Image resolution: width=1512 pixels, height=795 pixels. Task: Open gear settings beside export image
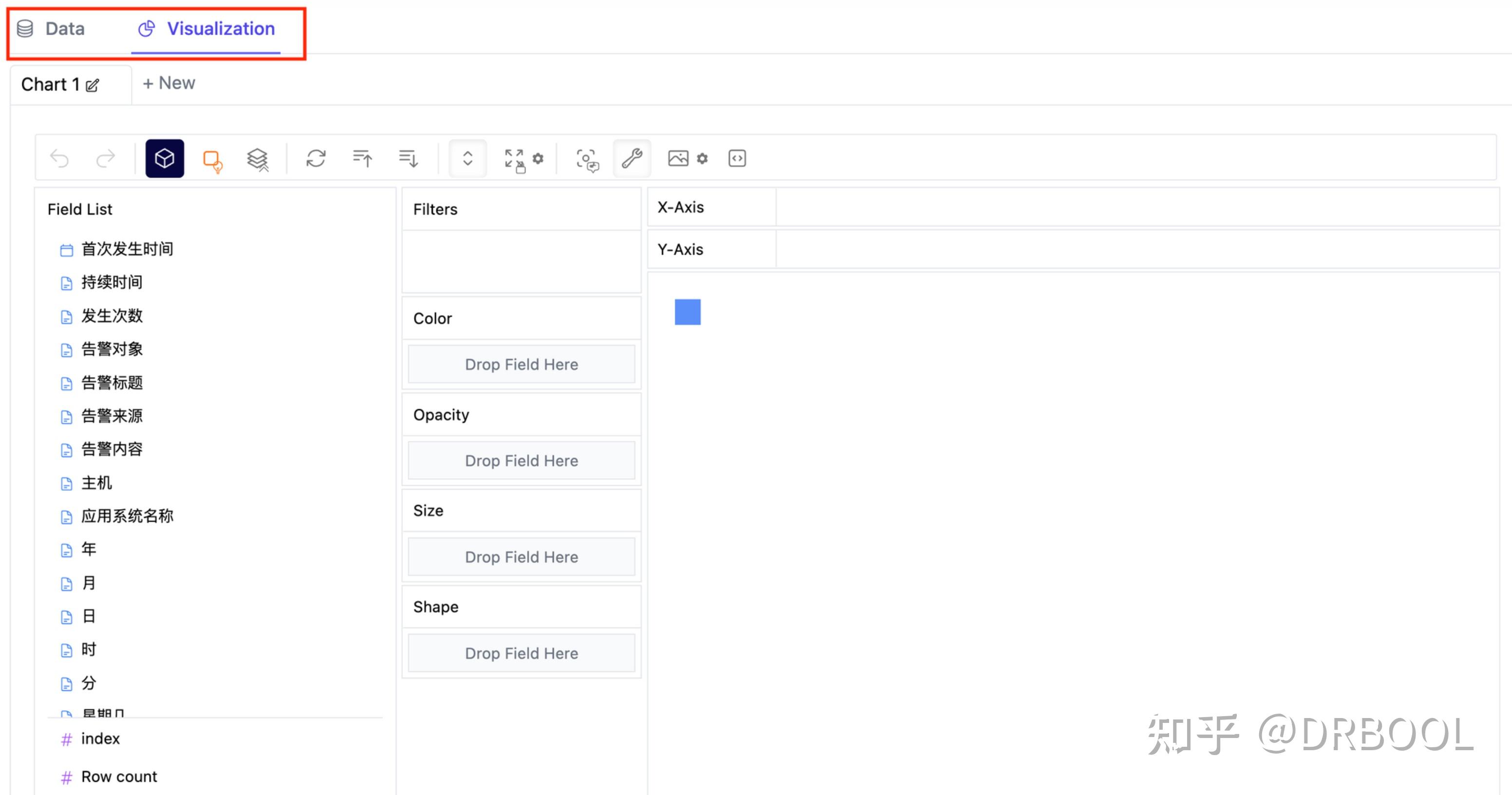point(702,158)
